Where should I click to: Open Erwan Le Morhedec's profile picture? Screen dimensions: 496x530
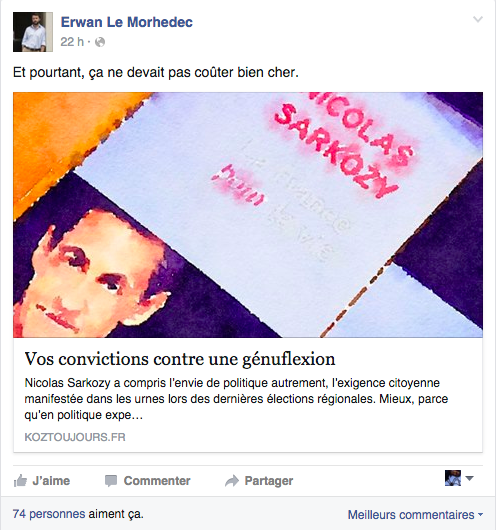point(33,32)
